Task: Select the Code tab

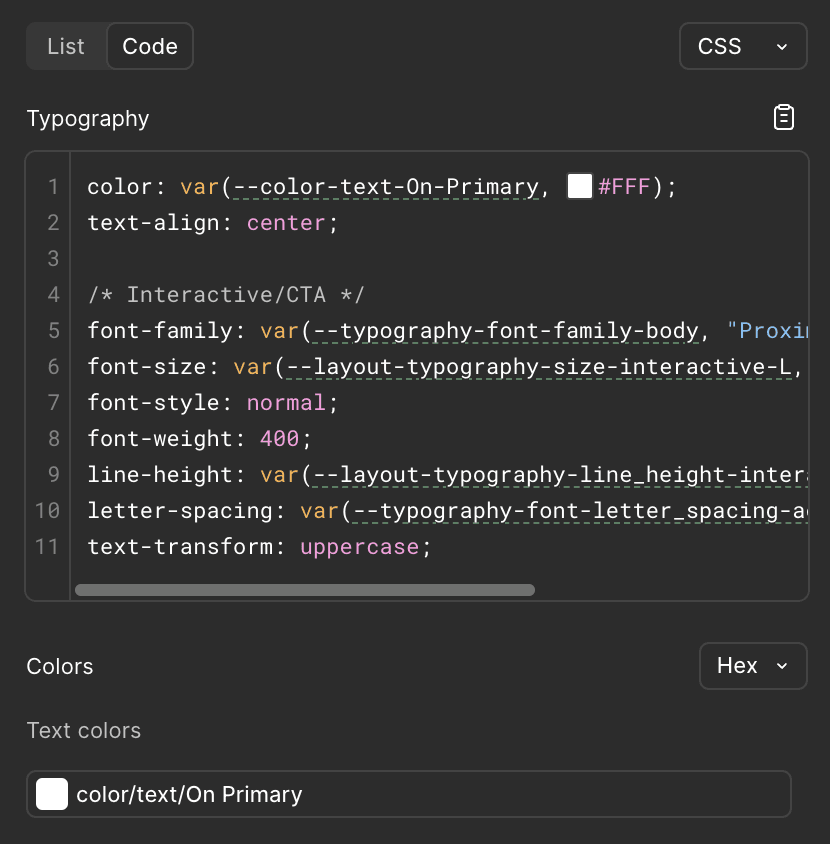Action: pos(150,46)
